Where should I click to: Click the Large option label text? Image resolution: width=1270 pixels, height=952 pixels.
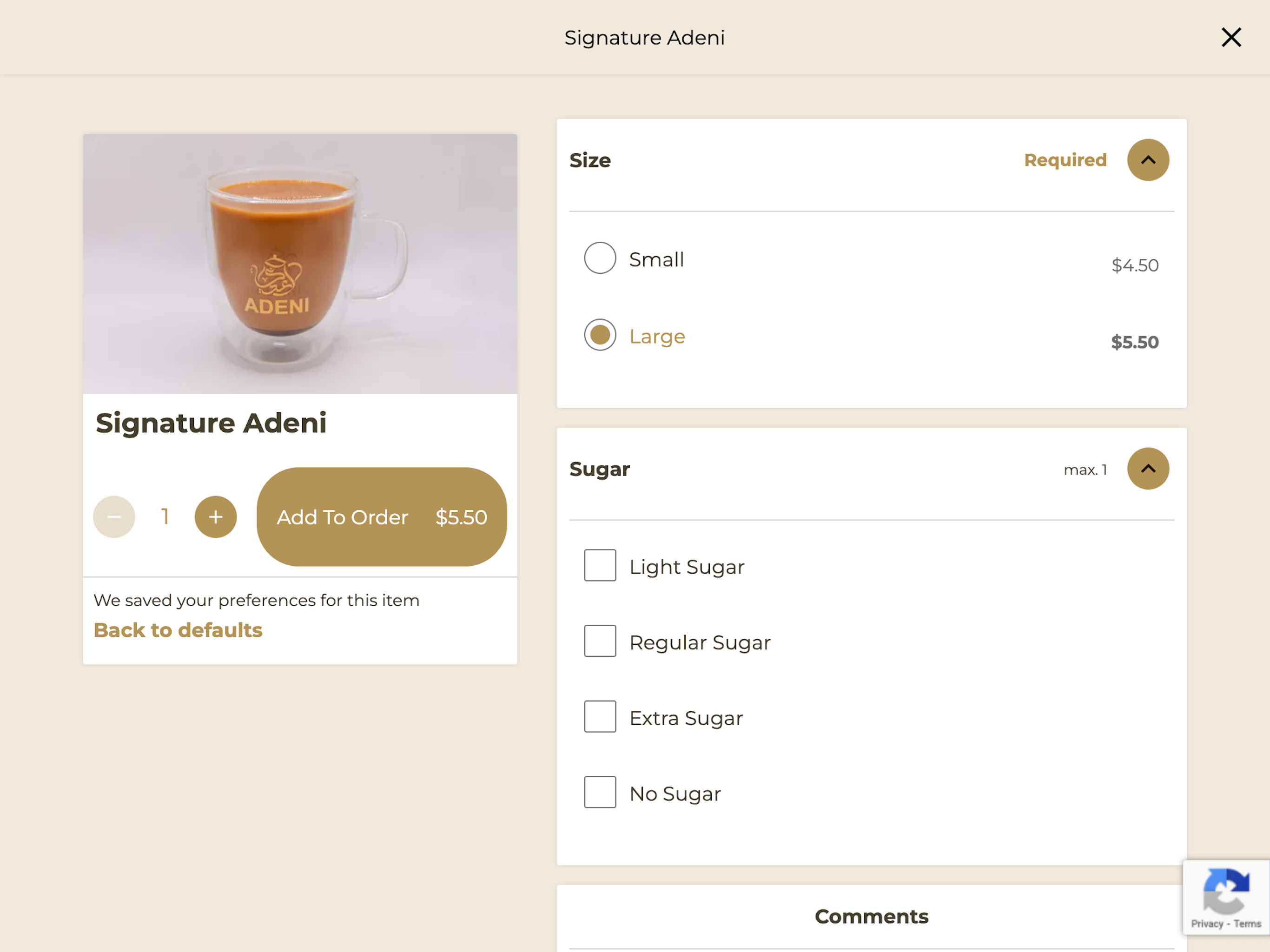point(657,337)
